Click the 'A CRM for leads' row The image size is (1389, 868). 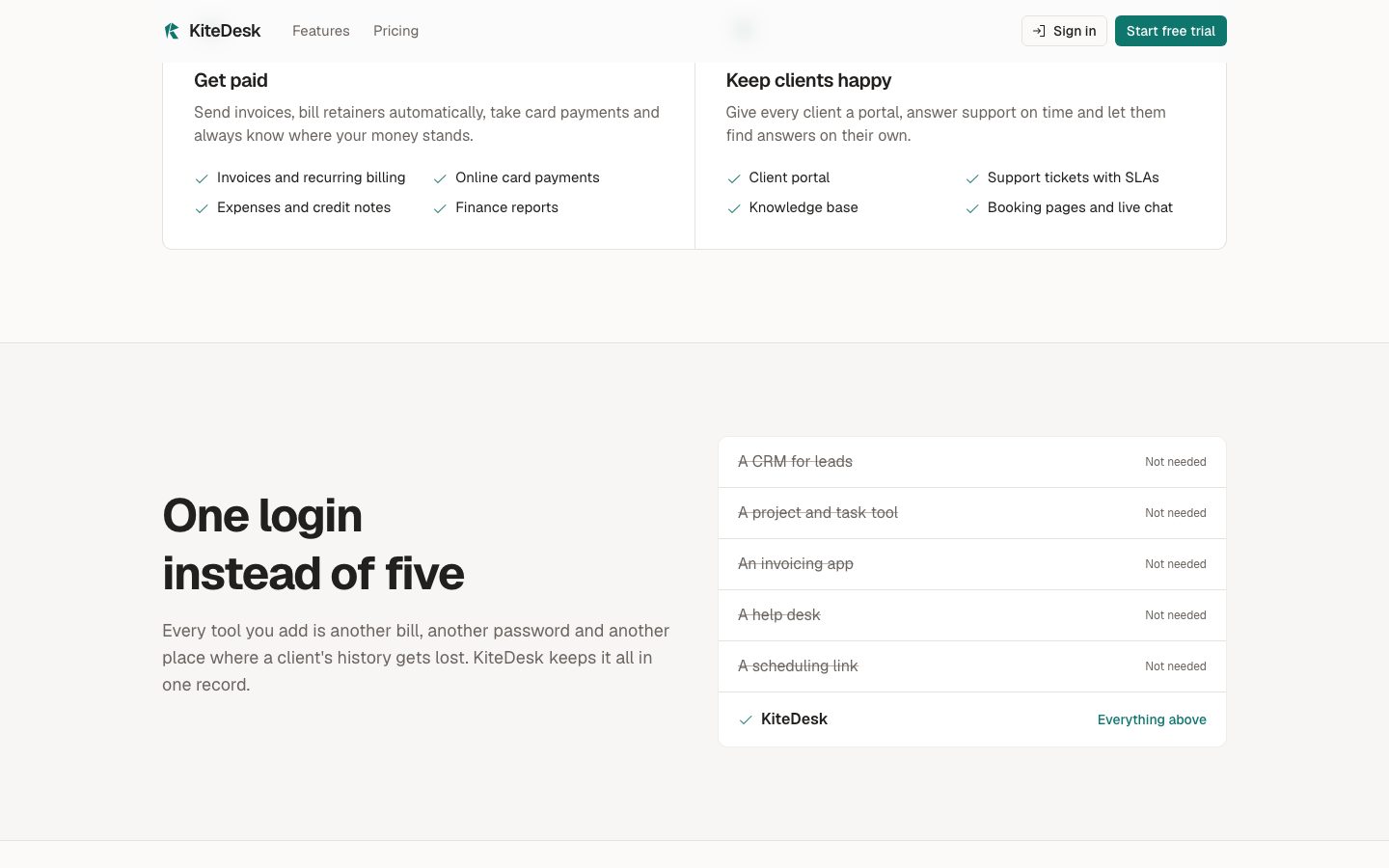pyautogui.click(x=972, y=462)
